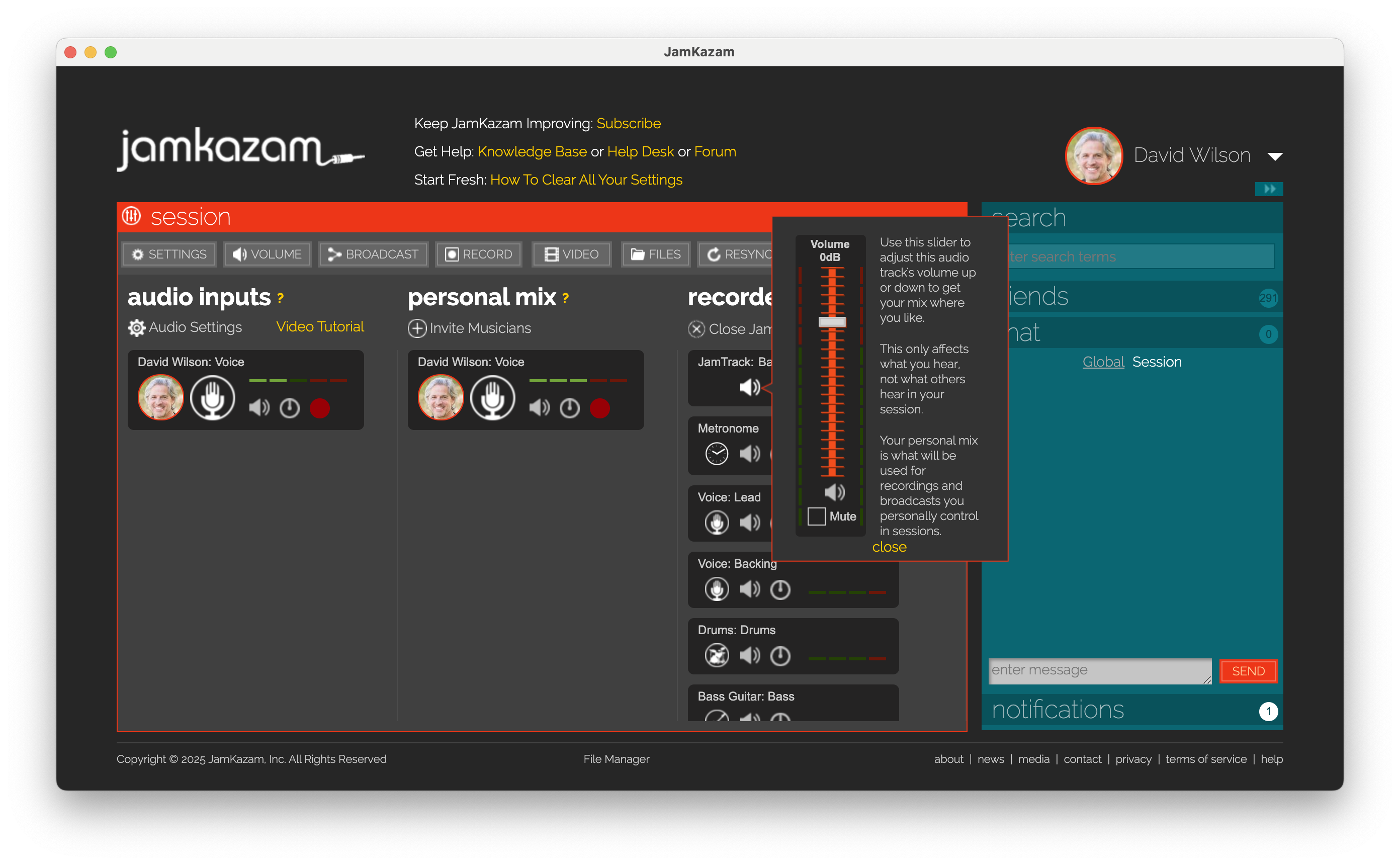Open Audio Settings gear in audio inputs

click(136, 328)
